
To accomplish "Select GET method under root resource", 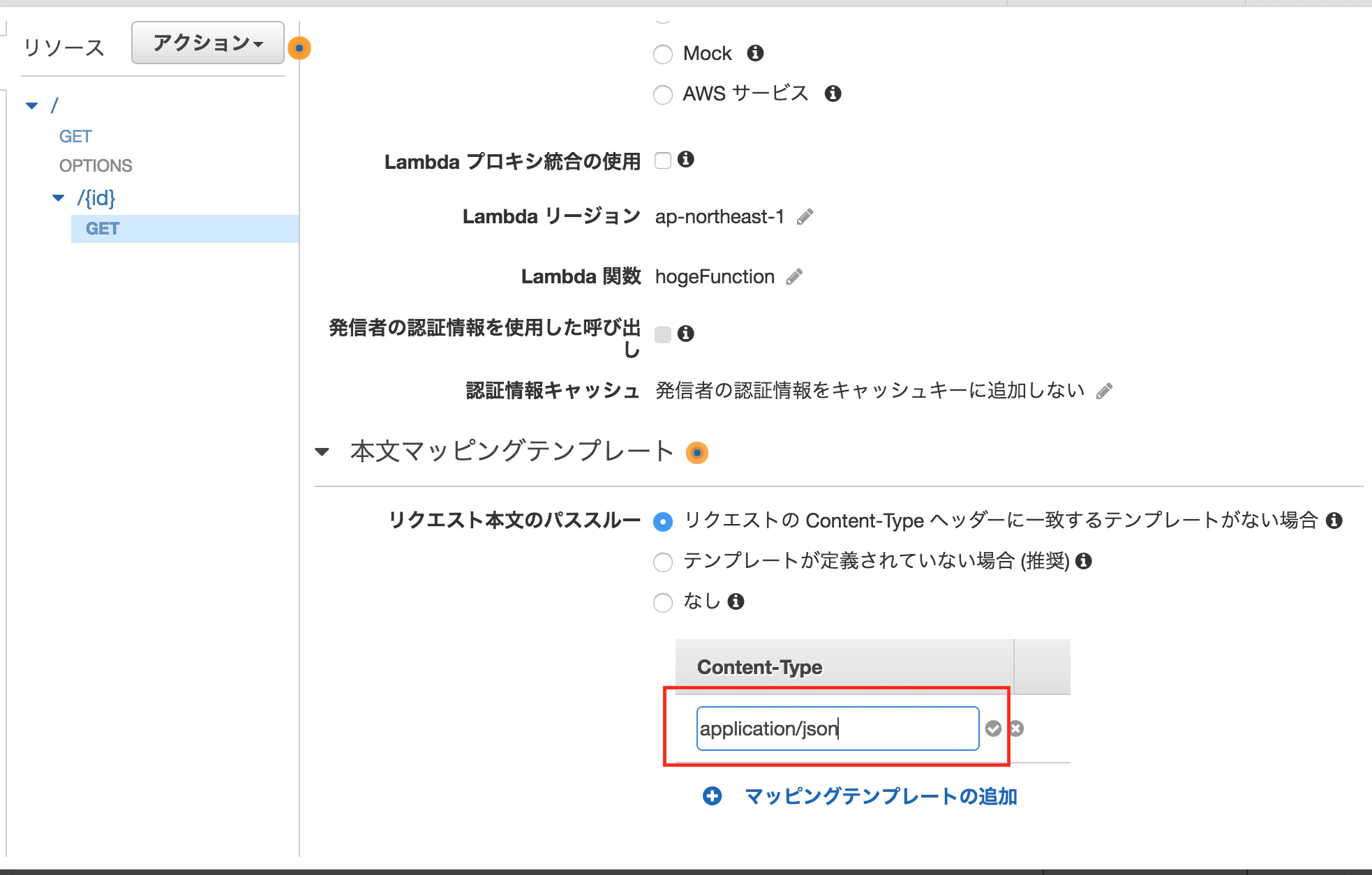I will [x=75, y=136].
